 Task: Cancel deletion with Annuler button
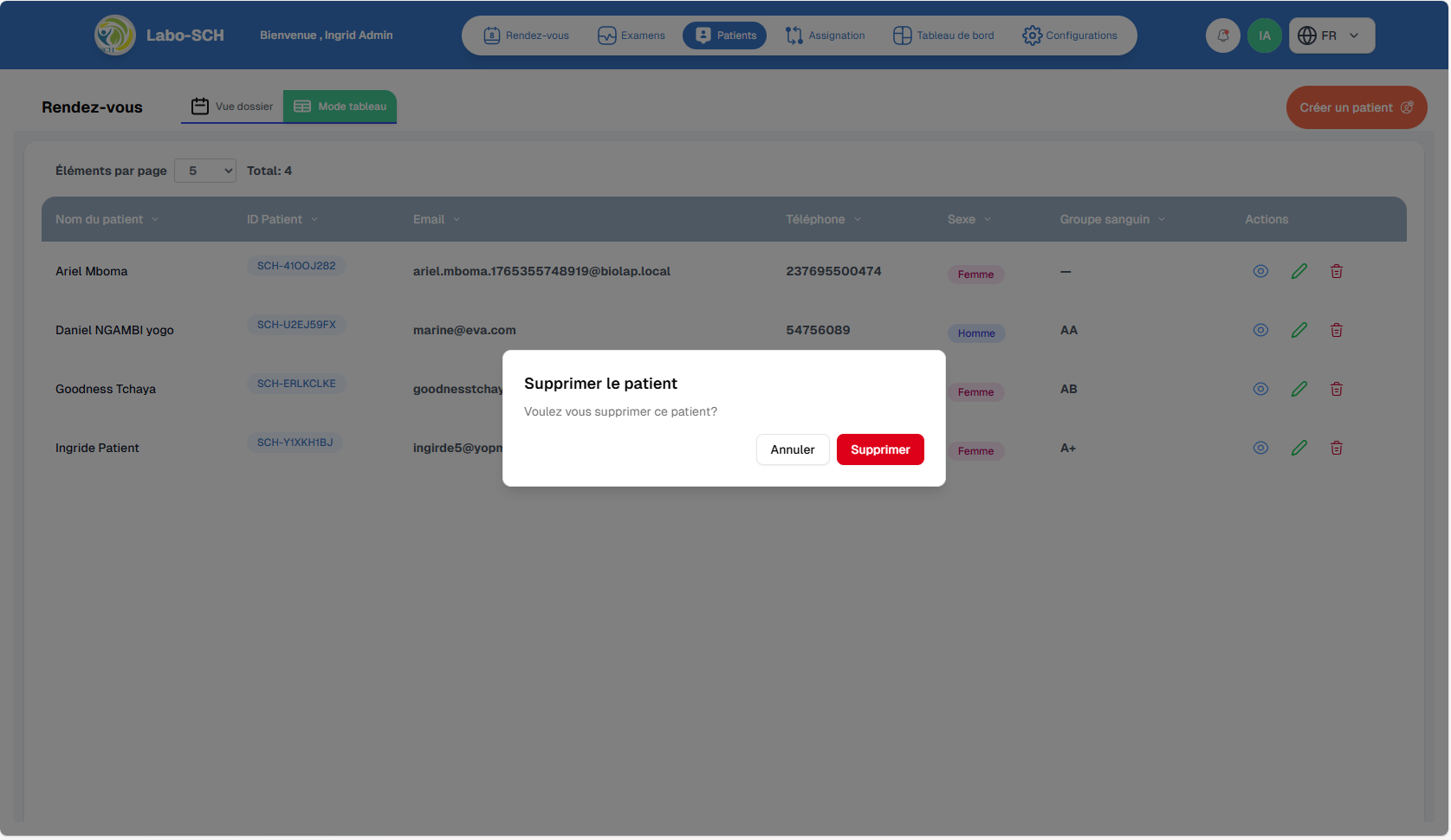(792, 449)
